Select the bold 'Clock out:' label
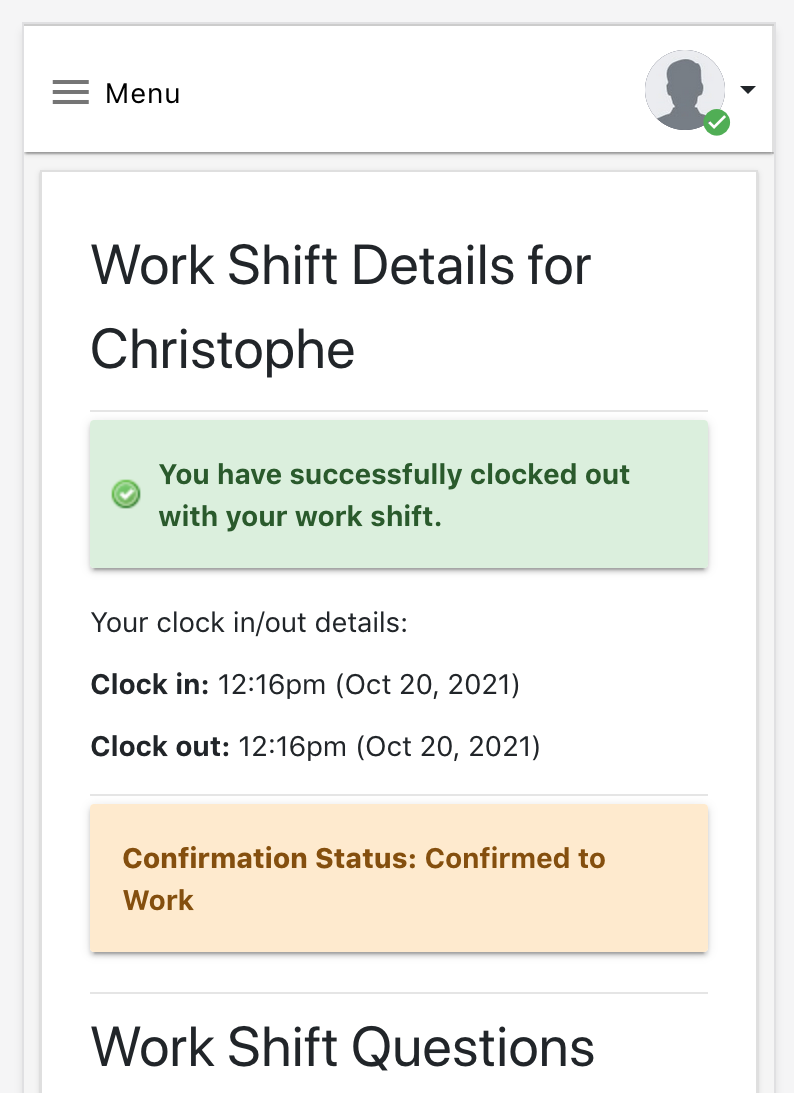 pyautogui.click(x=160, y=747)
